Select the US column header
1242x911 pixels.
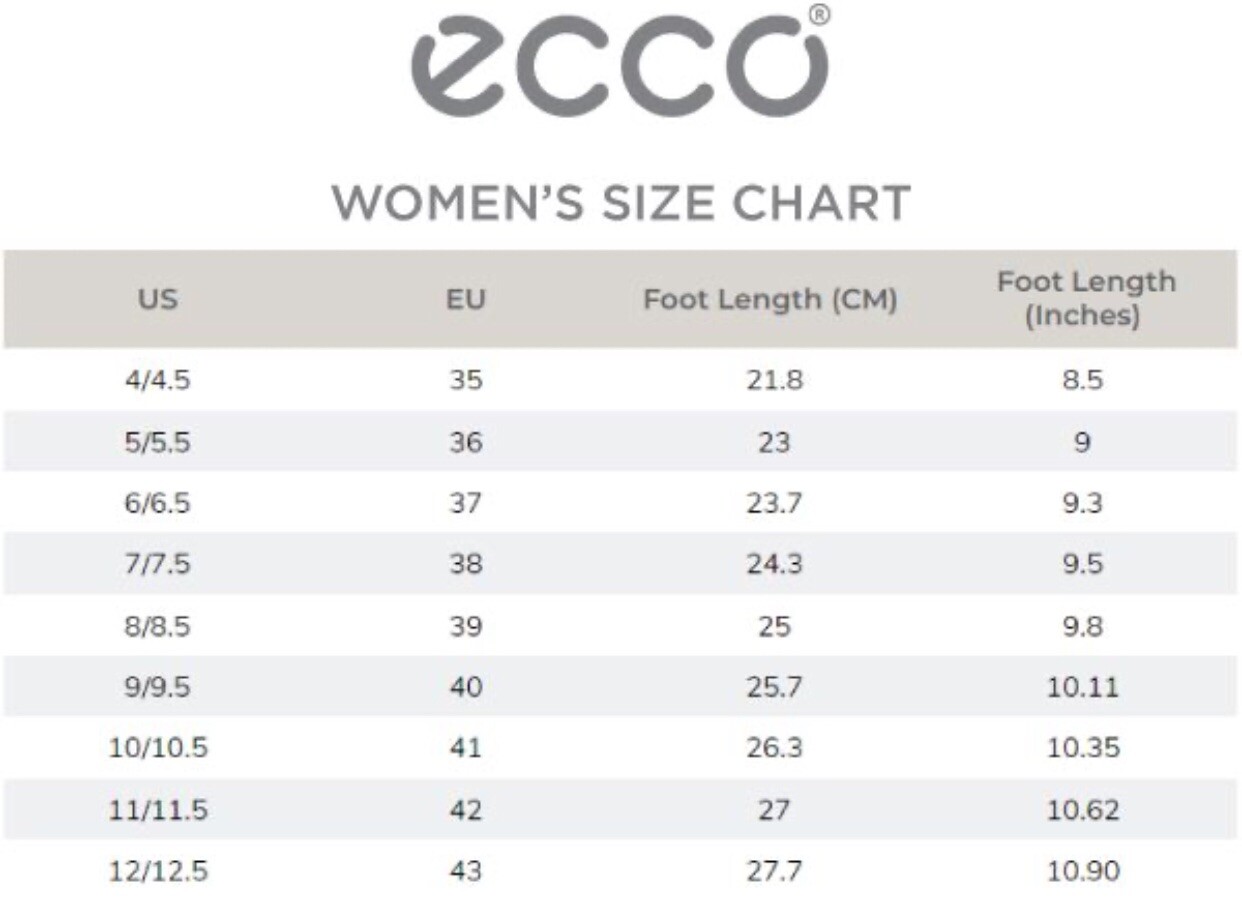158,298
